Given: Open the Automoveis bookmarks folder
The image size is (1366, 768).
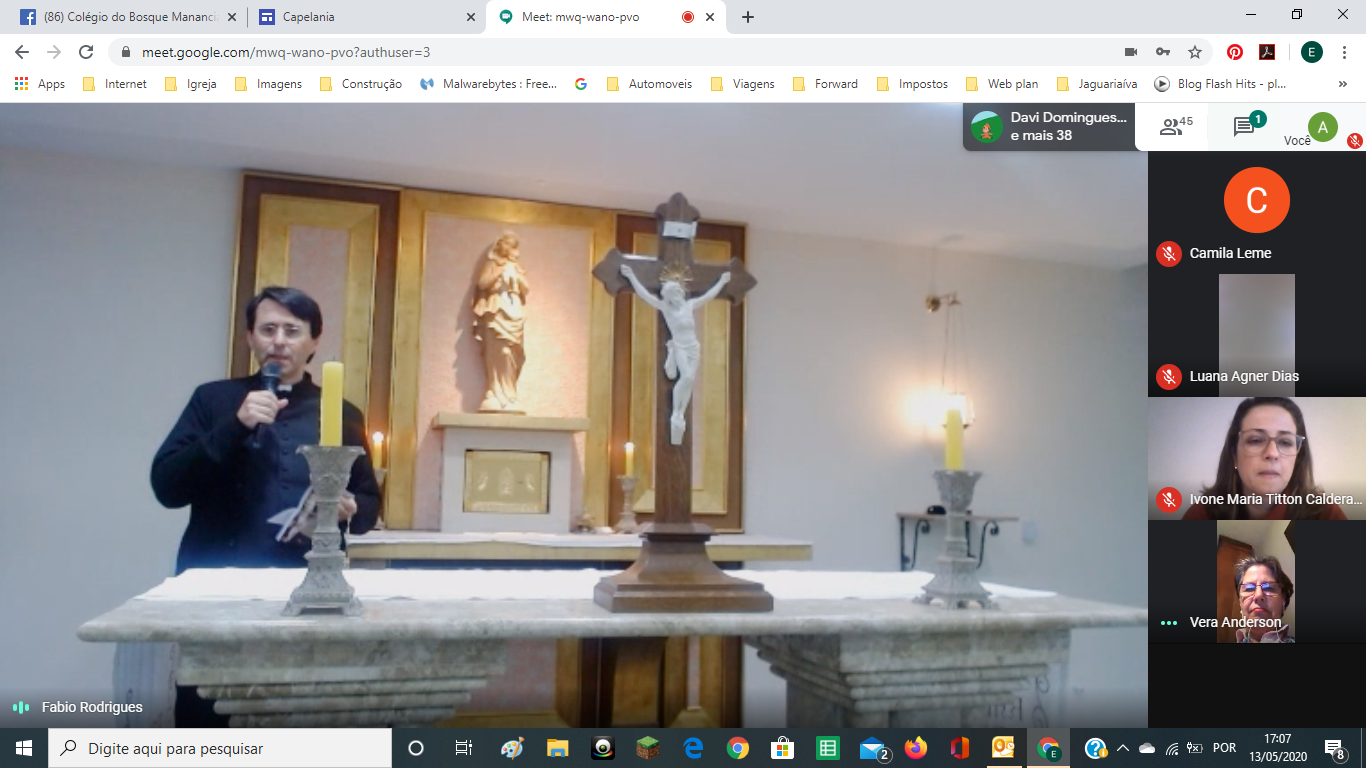Looking at the screenshot, I should [x=649, y=84].
